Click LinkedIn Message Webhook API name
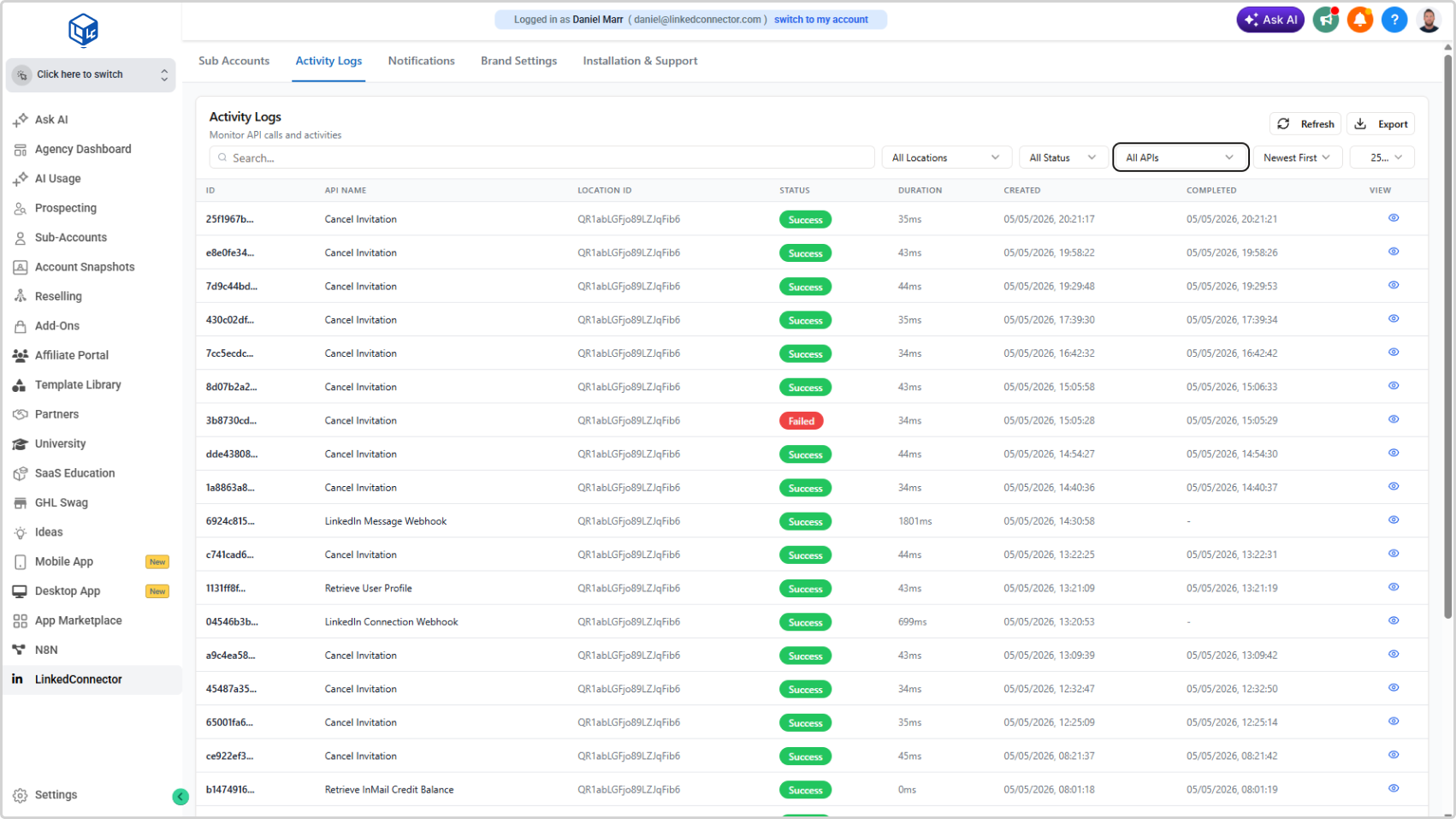This screenshot has height=819, width=1456. 386,521
